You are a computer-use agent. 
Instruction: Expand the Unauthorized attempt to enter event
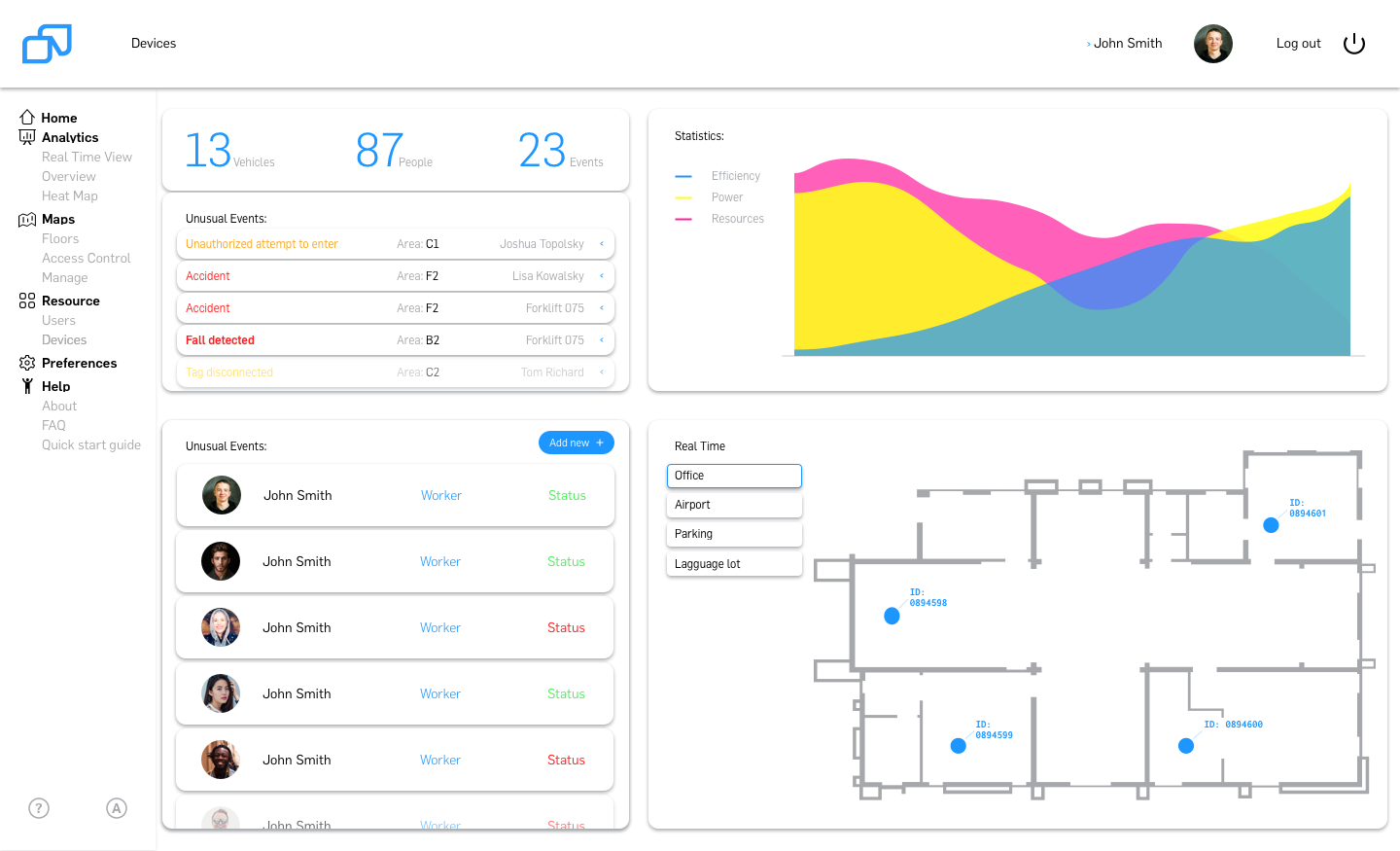[601, 243]
